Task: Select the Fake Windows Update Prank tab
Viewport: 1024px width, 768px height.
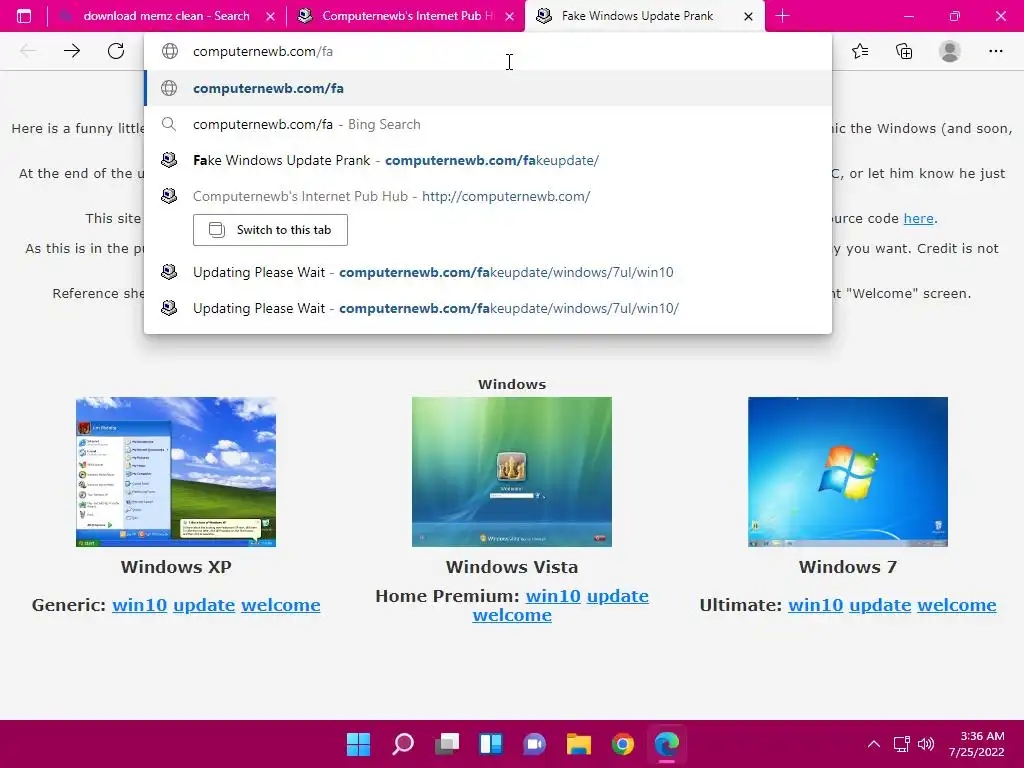Action: [644, 16]
